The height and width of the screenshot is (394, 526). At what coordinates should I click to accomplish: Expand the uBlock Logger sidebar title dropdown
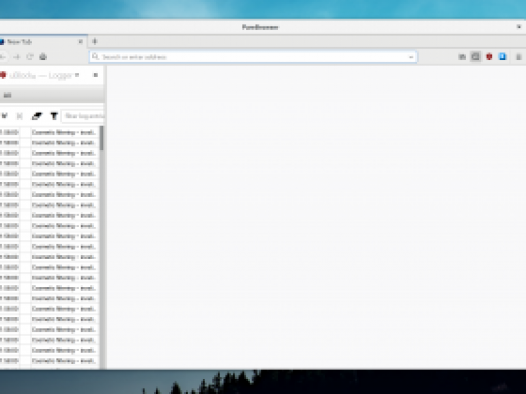(x=77, y=75)
